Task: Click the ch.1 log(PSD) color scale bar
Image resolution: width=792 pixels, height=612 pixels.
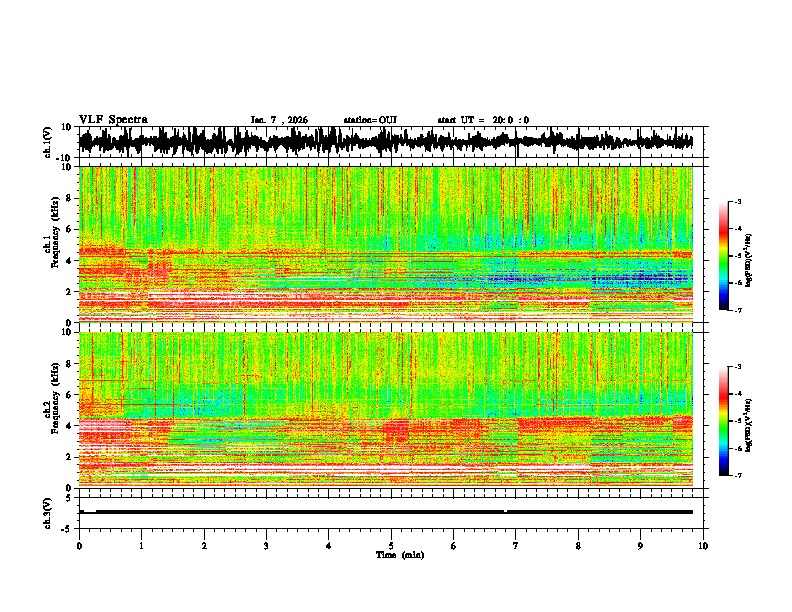Action: (x=723, y=256)
